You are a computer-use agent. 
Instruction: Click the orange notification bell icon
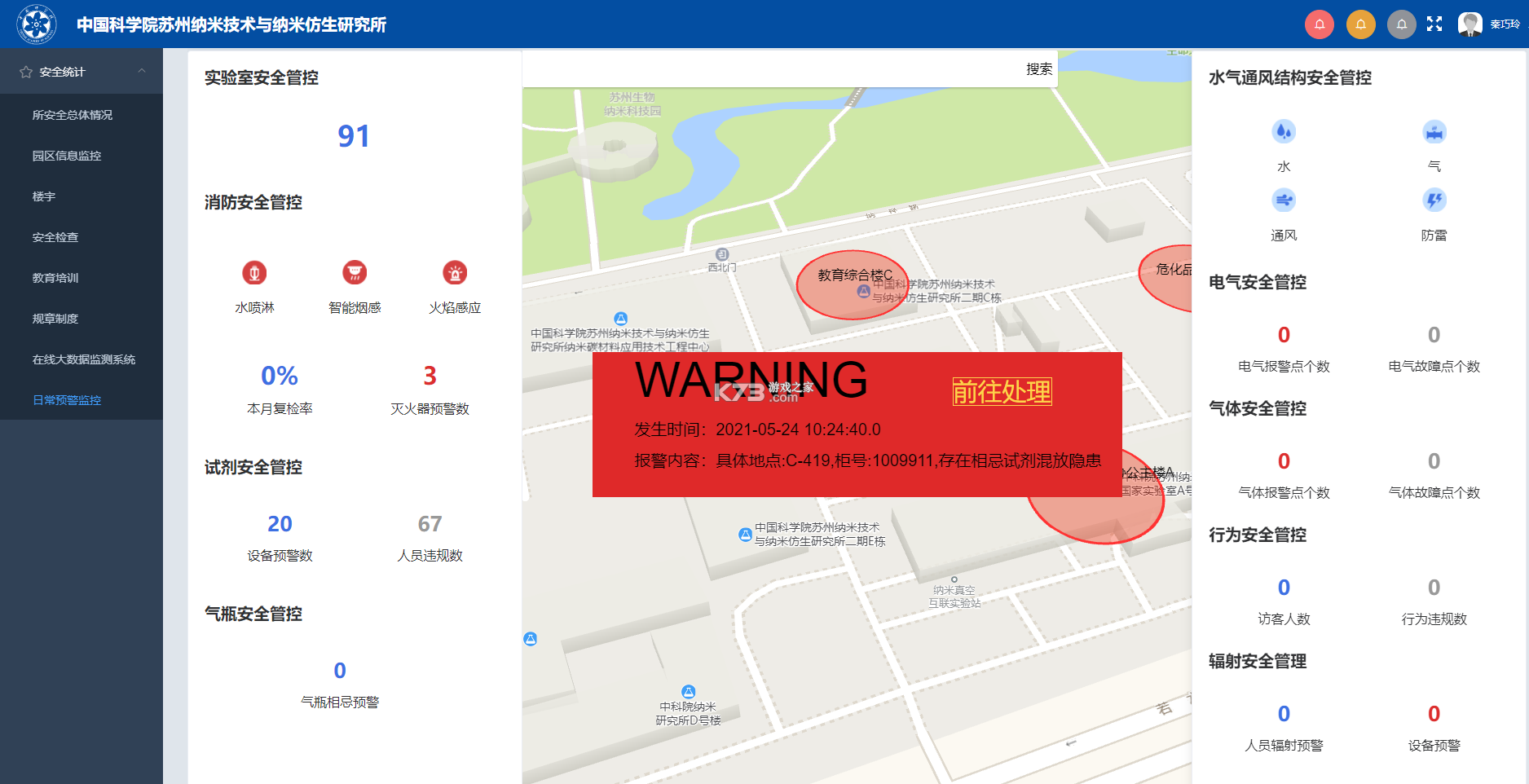click(x=1360, y=24)
